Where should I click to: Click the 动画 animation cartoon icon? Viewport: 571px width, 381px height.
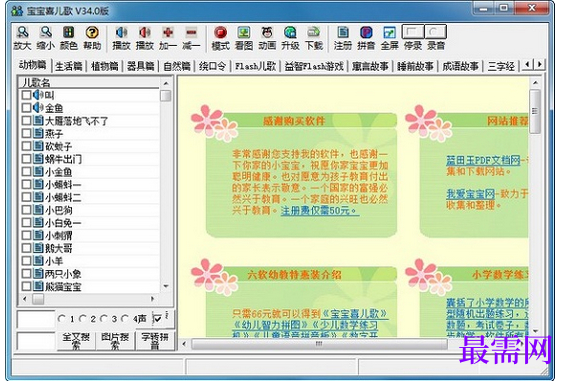[267, 33]
